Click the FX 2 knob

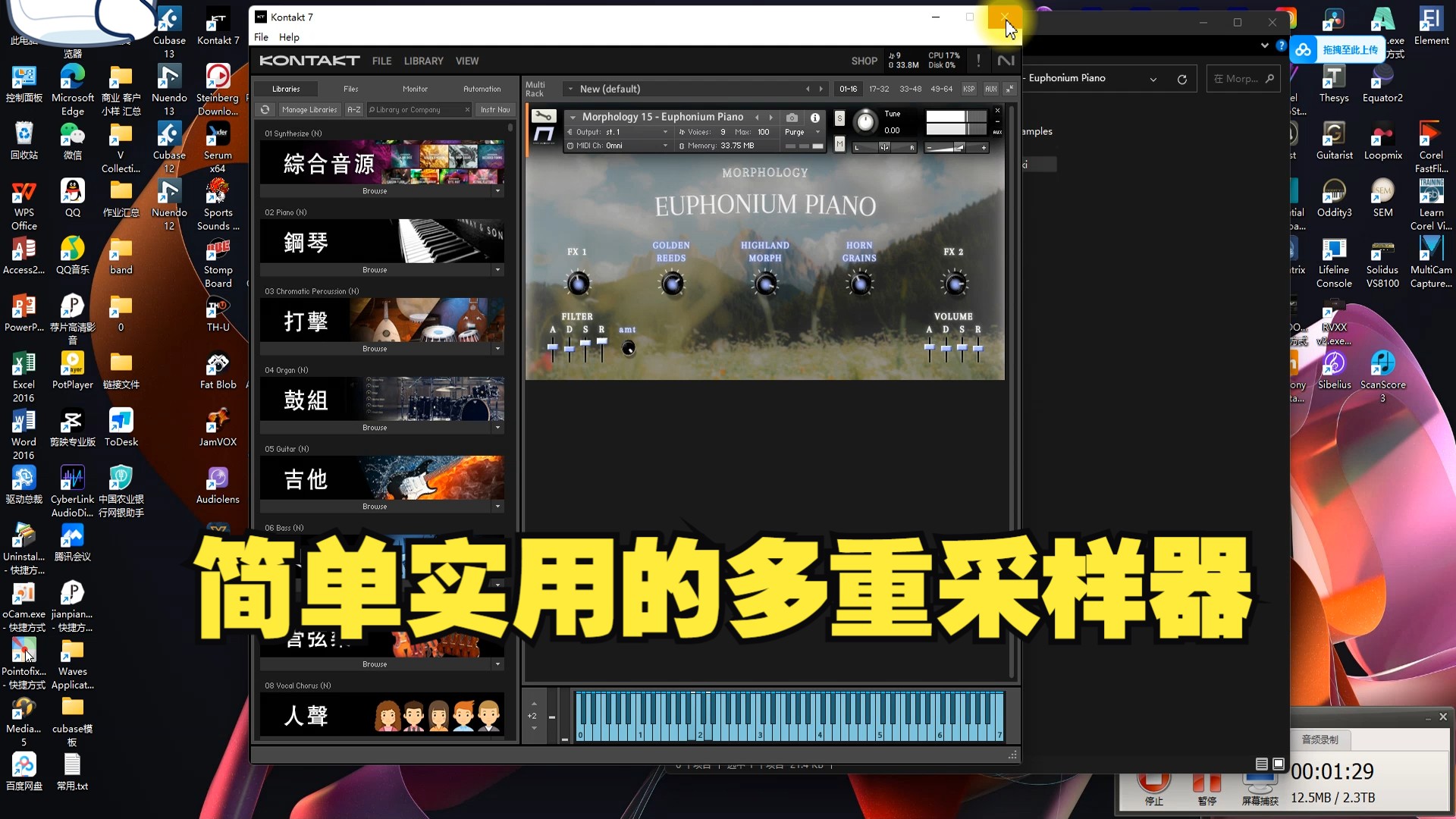pyautogui.click(x=954, y=284)
